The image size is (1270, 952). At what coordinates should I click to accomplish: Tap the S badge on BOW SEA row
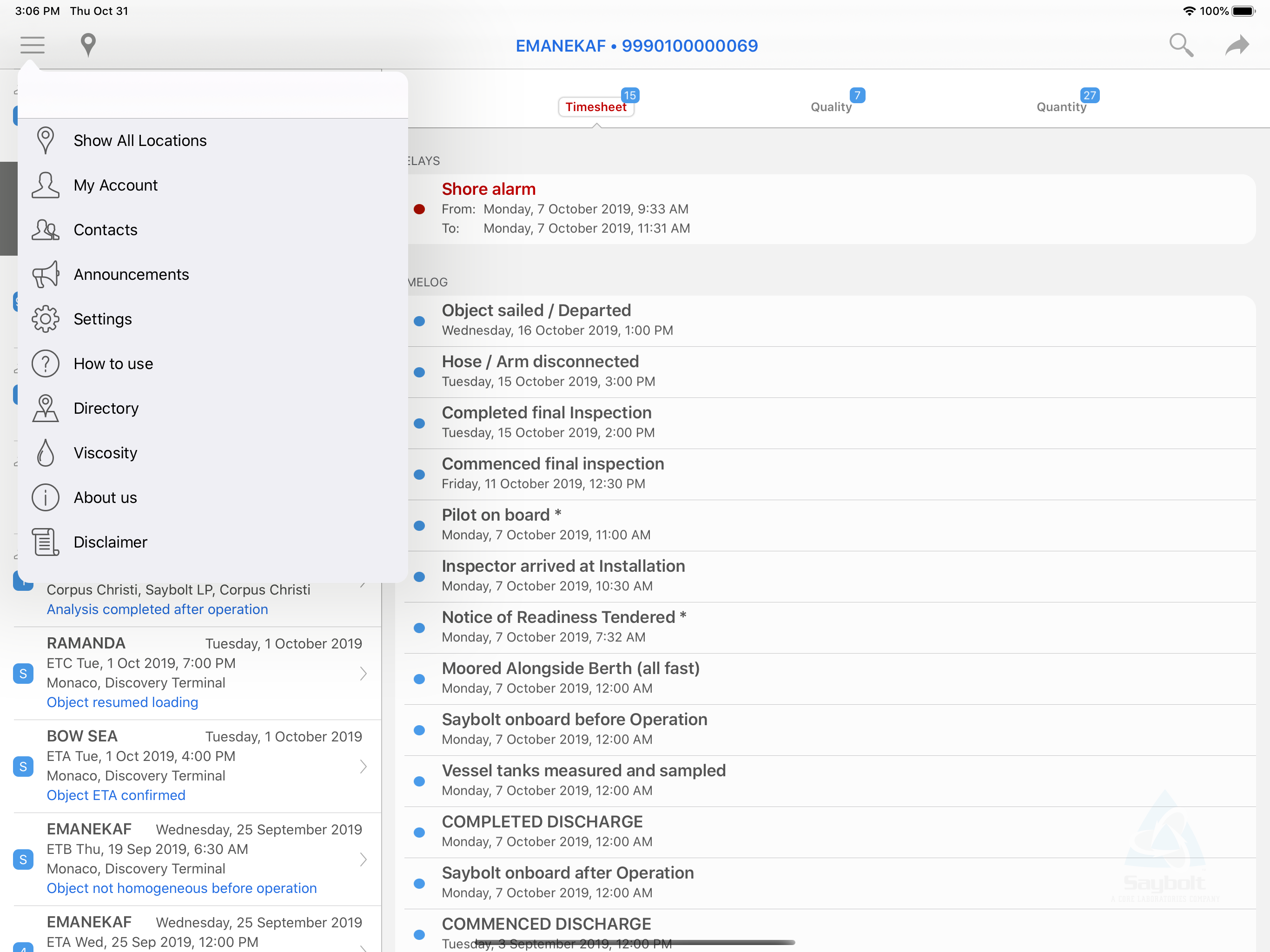tap(23, 767)
